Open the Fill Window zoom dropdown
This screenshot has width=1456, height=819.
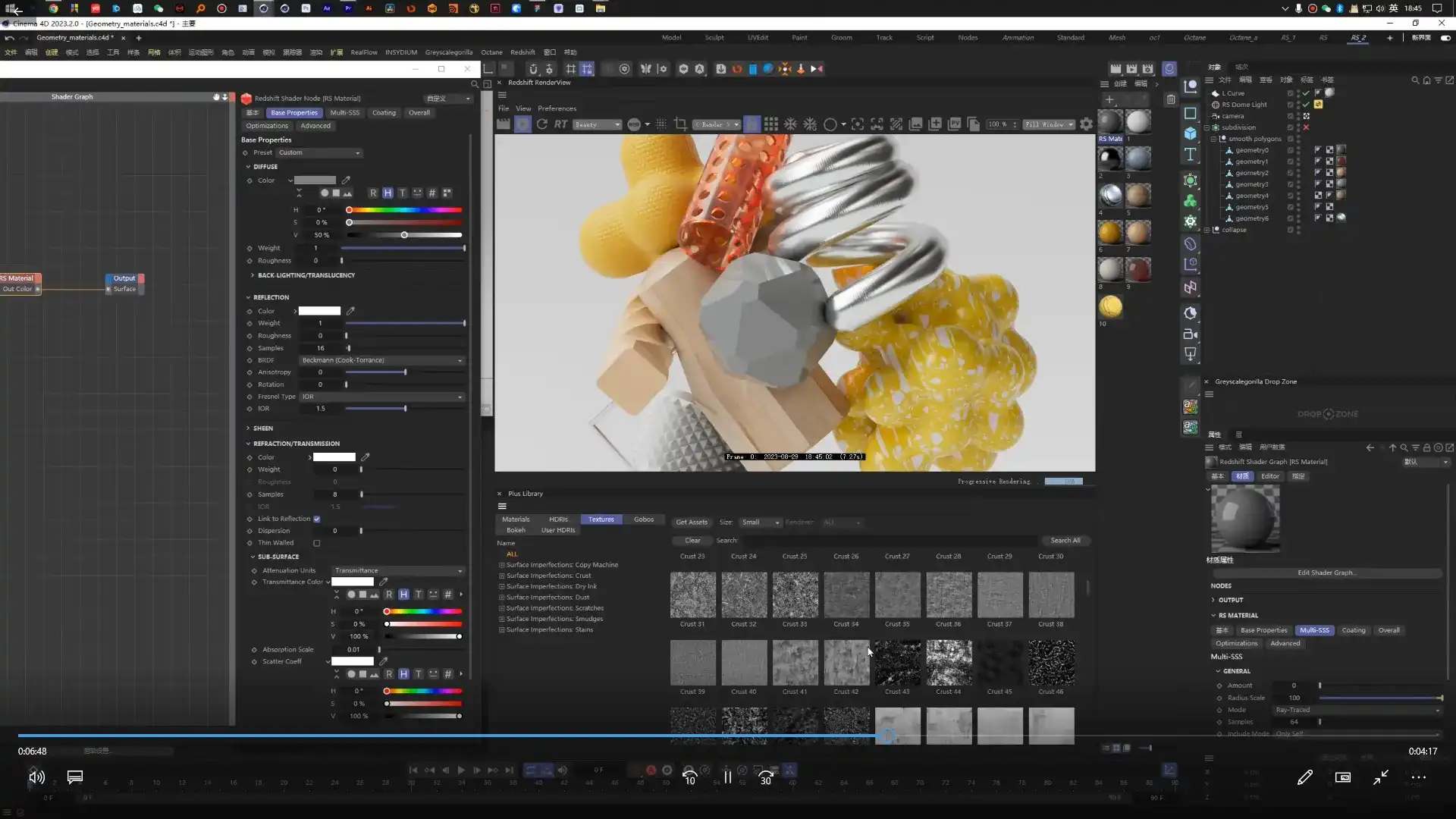(x=1049, y=124)
